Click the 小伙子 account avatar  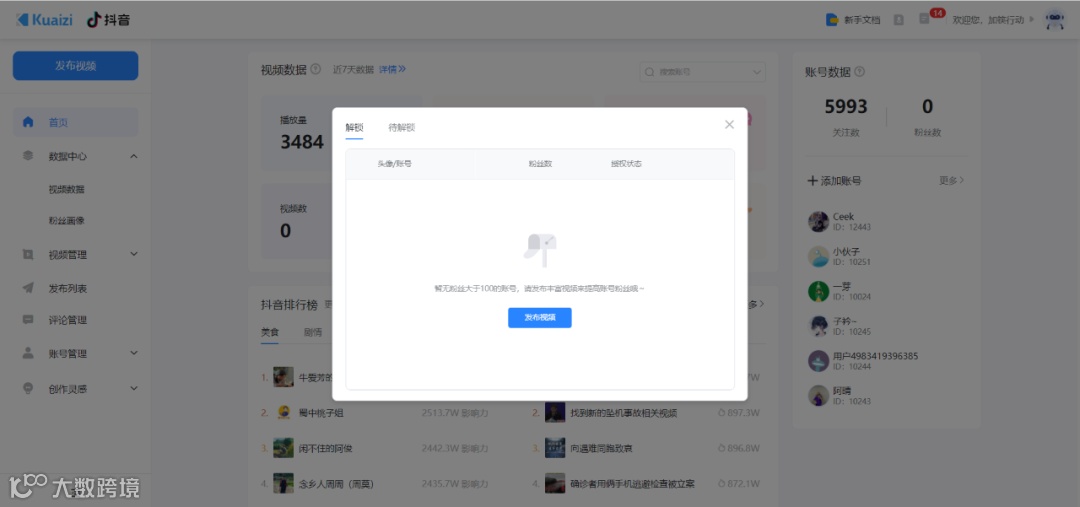pyautogui.click(x=818, y=256)
